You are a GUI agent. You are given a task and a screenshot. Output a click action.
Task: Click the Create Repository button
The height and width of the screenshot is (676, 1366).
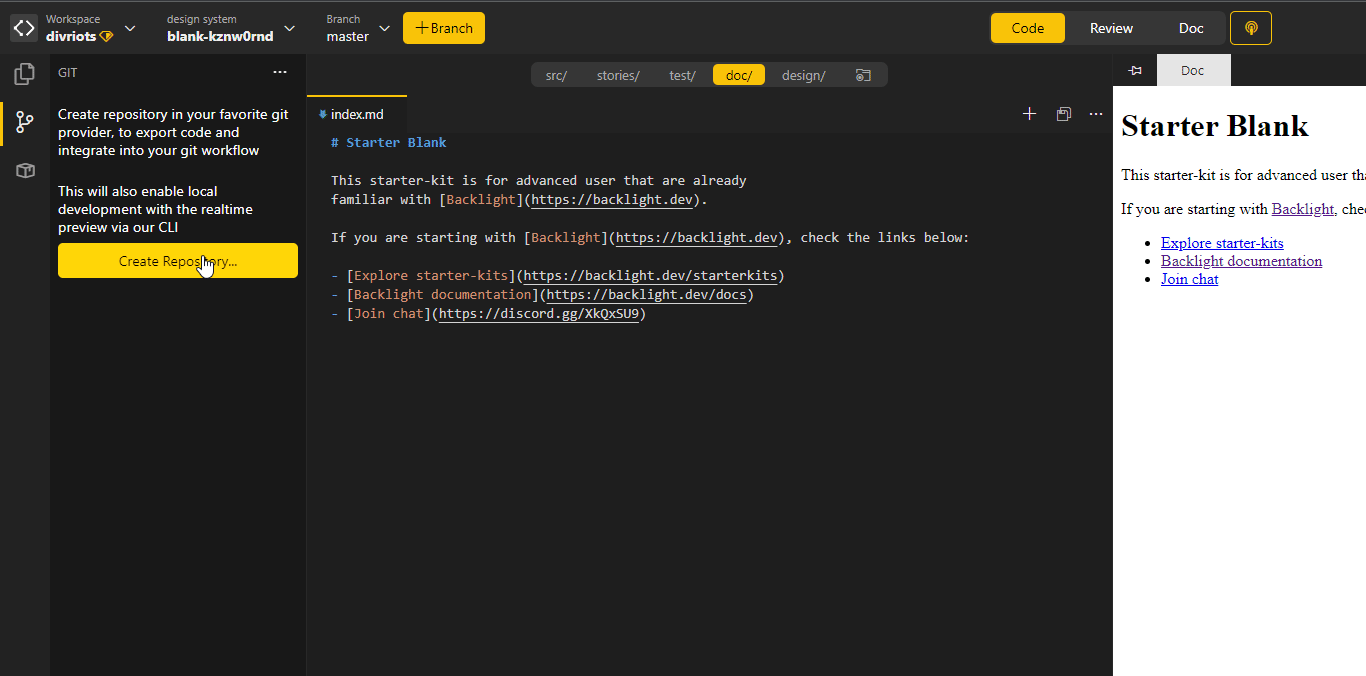coord(177,261)
